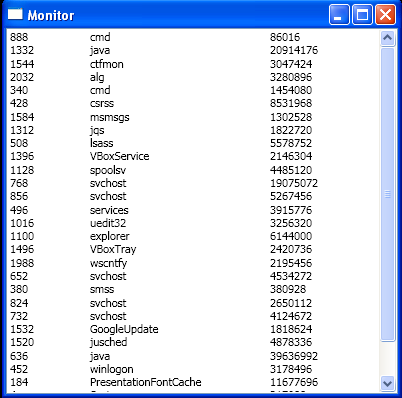Click process ID 340
The width and height of the screenshot is (402, 398).
pos(19,90)
